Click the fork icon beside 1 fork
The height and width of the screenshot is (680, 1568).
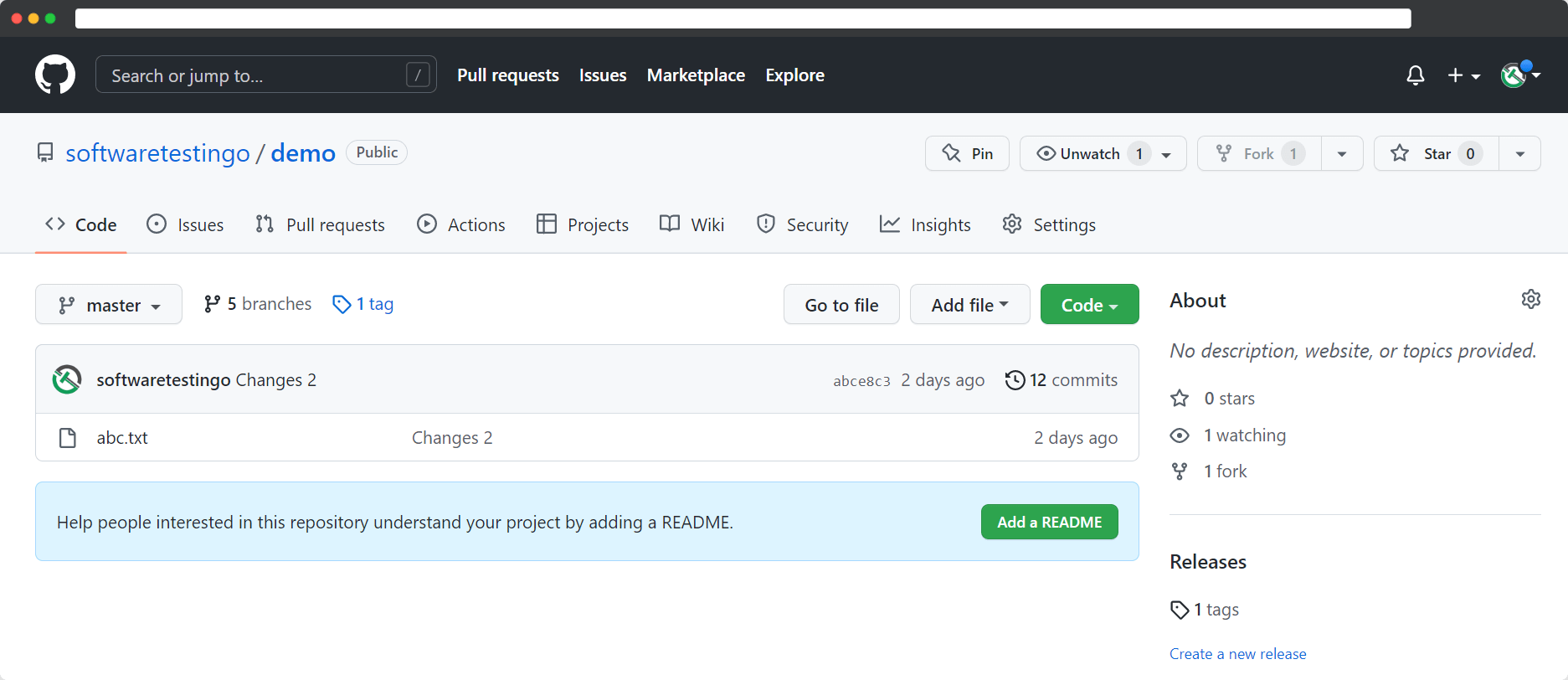(1180, 471)
